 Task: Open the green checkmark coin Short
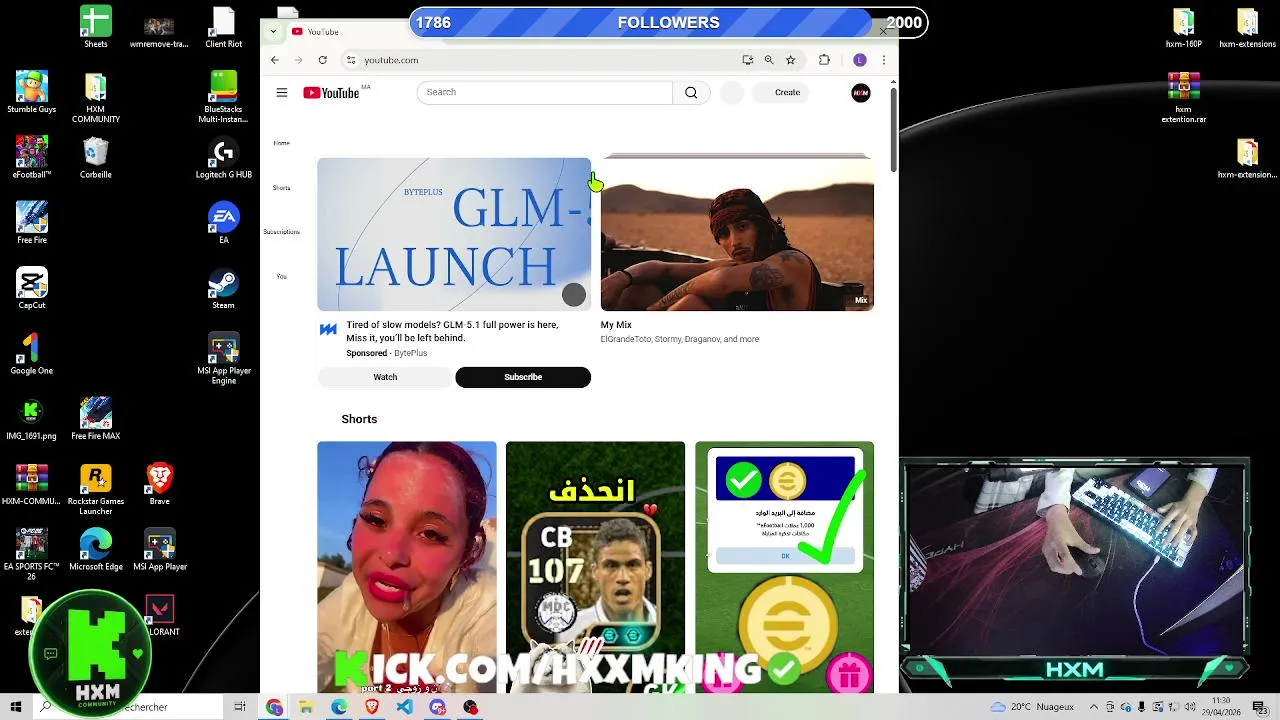784,567
